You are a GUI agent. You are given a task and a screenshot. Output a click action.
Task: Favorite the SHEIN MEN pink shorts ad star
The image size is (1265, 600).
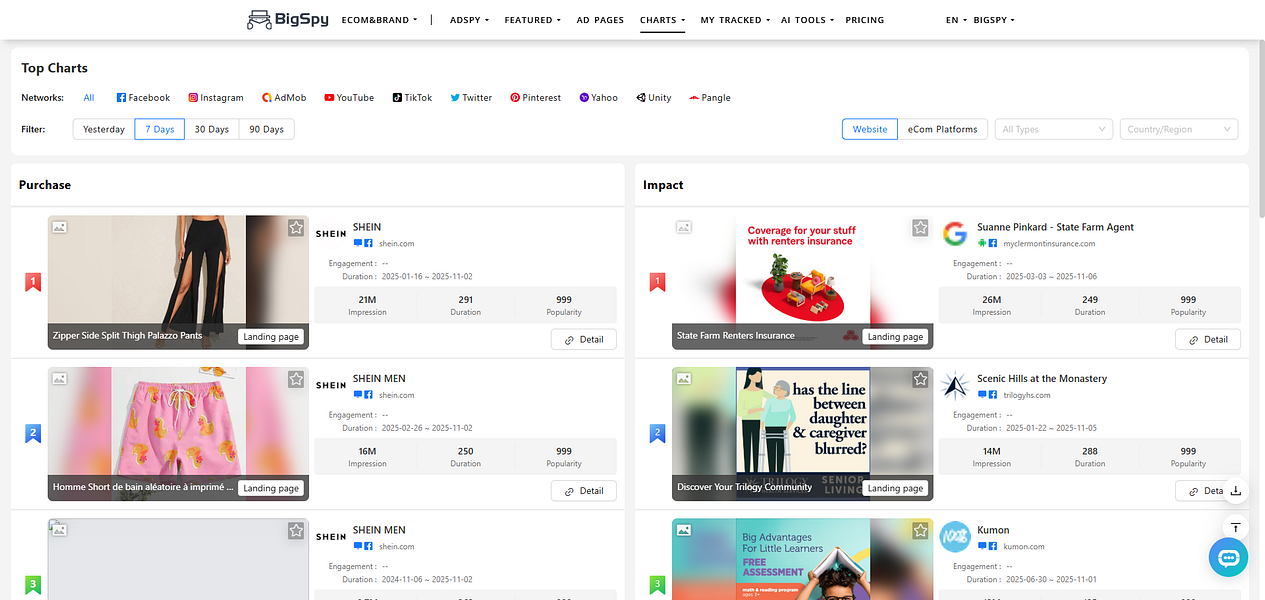296,380
